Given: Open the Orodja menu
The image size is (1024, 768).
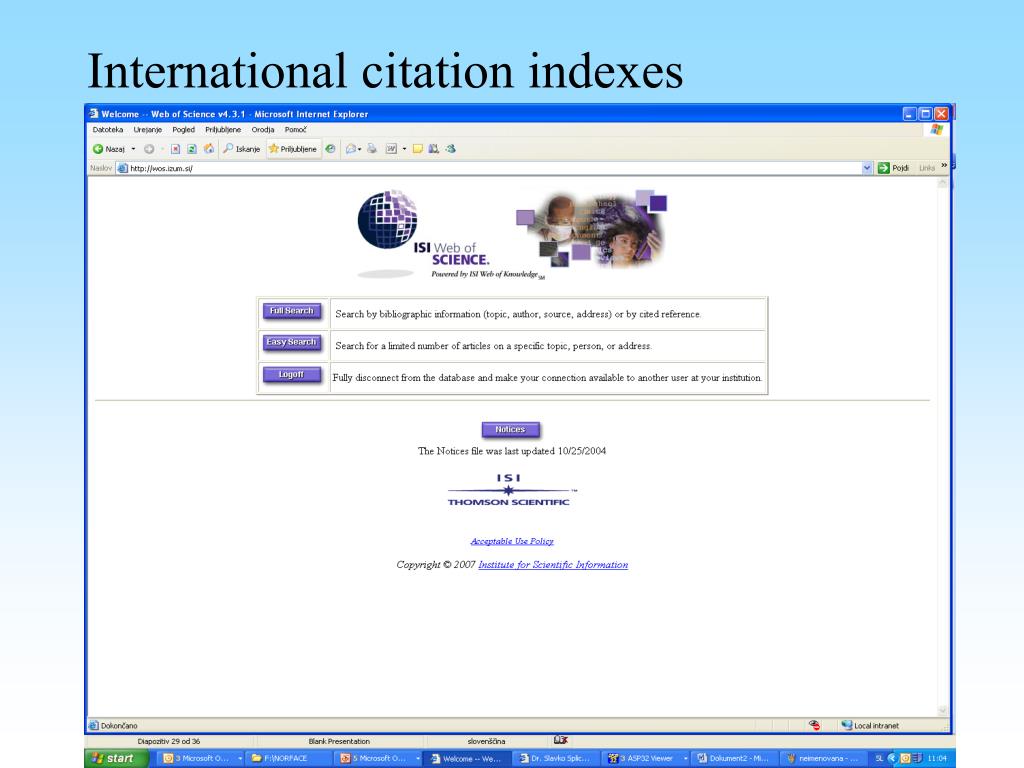Looking at the screenshot, I should point(263,130).
